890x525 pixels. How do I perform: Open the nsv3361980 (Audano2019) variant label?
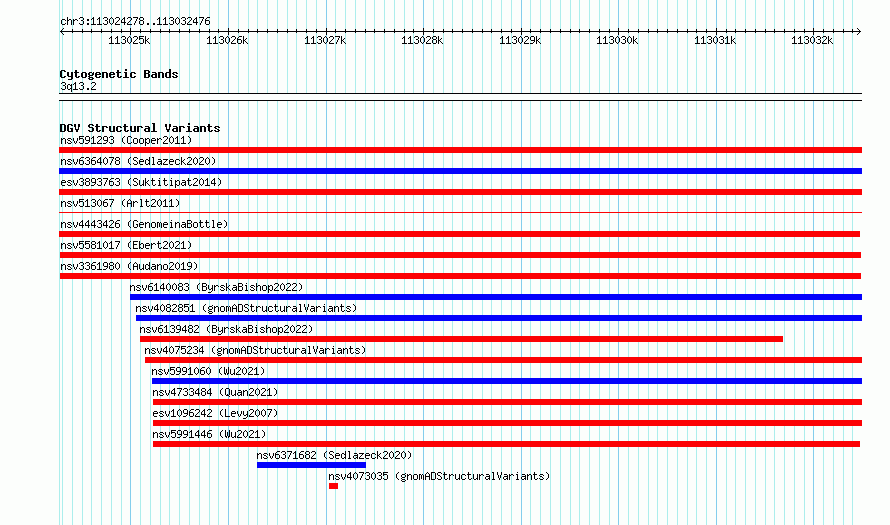[129, 266]
